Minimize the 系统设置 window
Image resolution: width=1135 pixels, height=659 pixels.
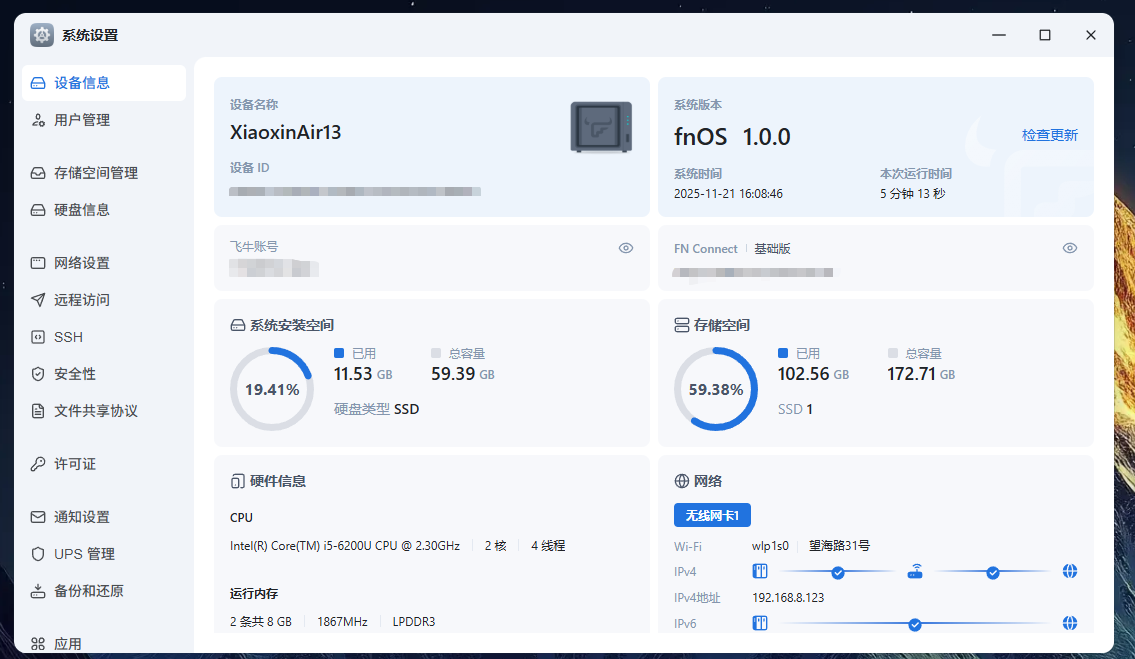(x=999, y=35)
